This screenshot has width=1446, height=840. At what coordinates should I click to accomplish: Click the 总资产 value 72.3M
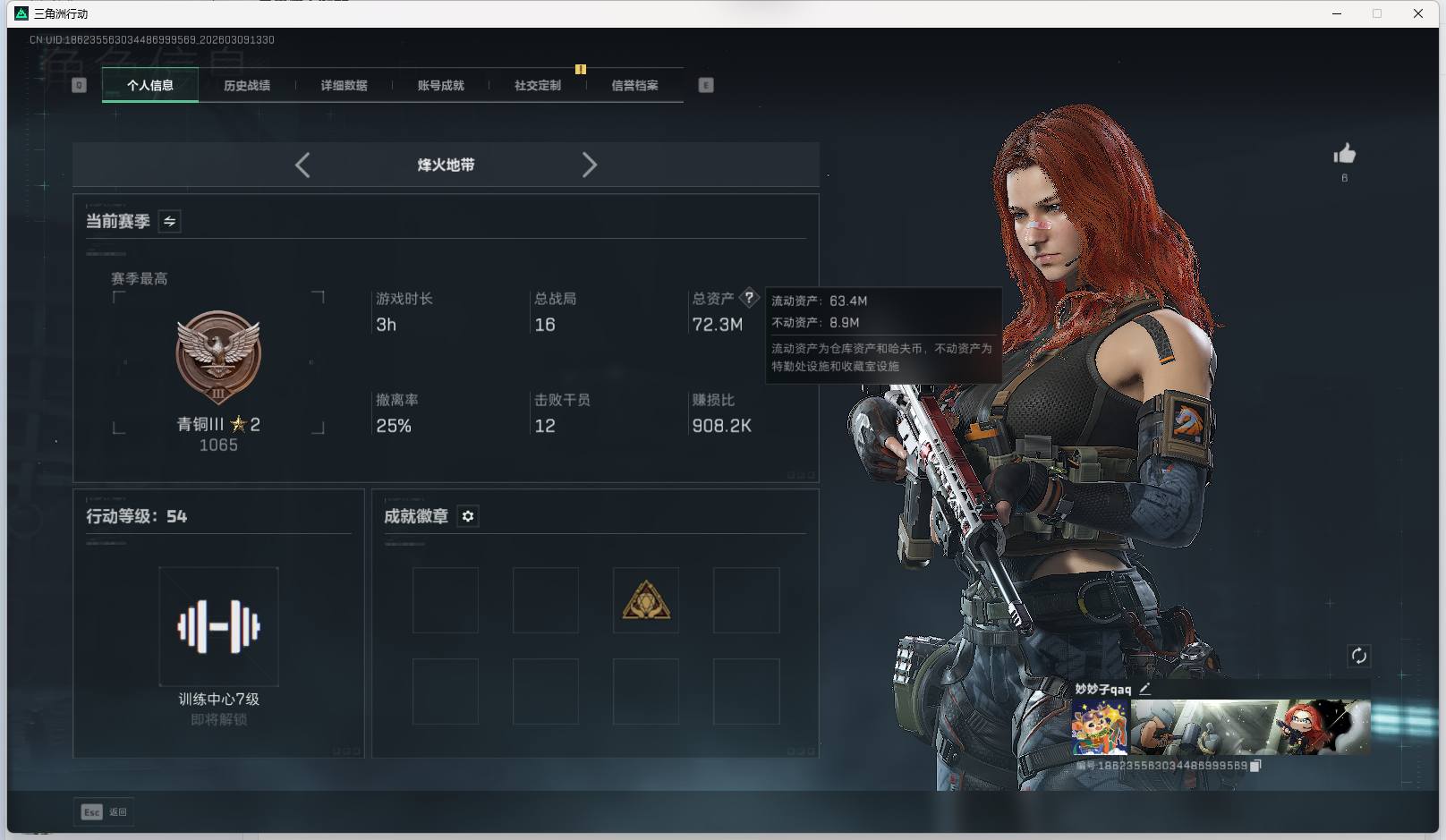pos(718,325)
